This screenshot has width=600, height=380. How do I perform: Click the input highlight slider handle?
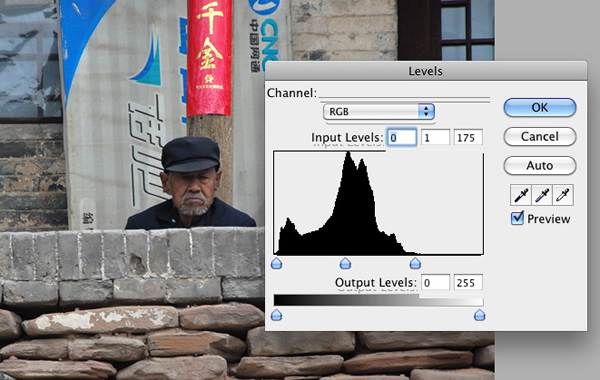pyautogui.click(x=415, y=263)
